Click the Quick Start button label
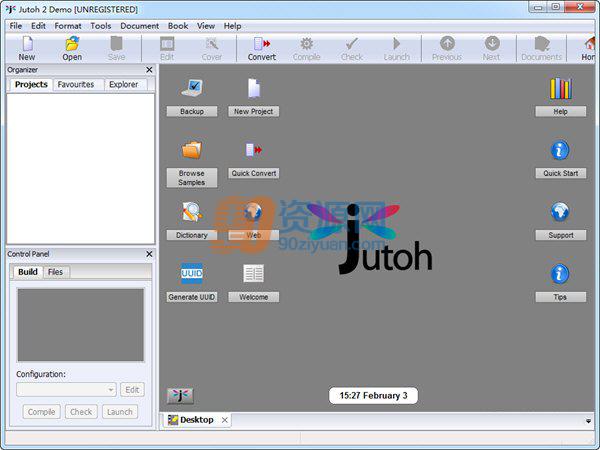Viewport: 600px width, 450px height. point(561,173)
